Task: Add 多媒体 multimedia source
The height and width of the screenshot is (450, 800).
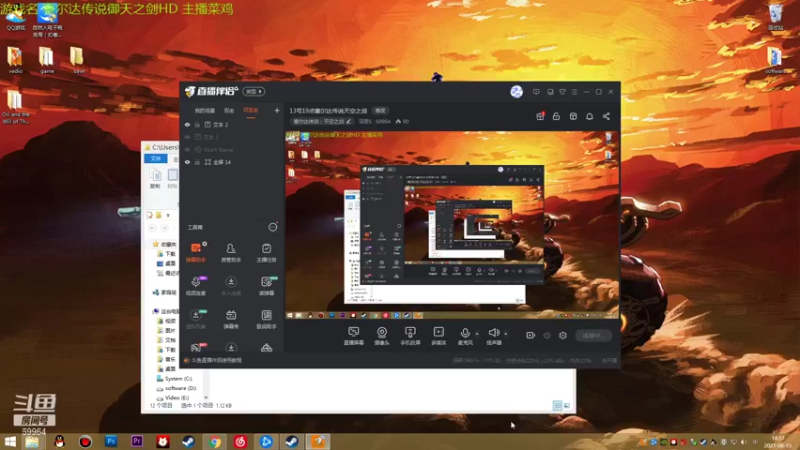Action: 438,336
